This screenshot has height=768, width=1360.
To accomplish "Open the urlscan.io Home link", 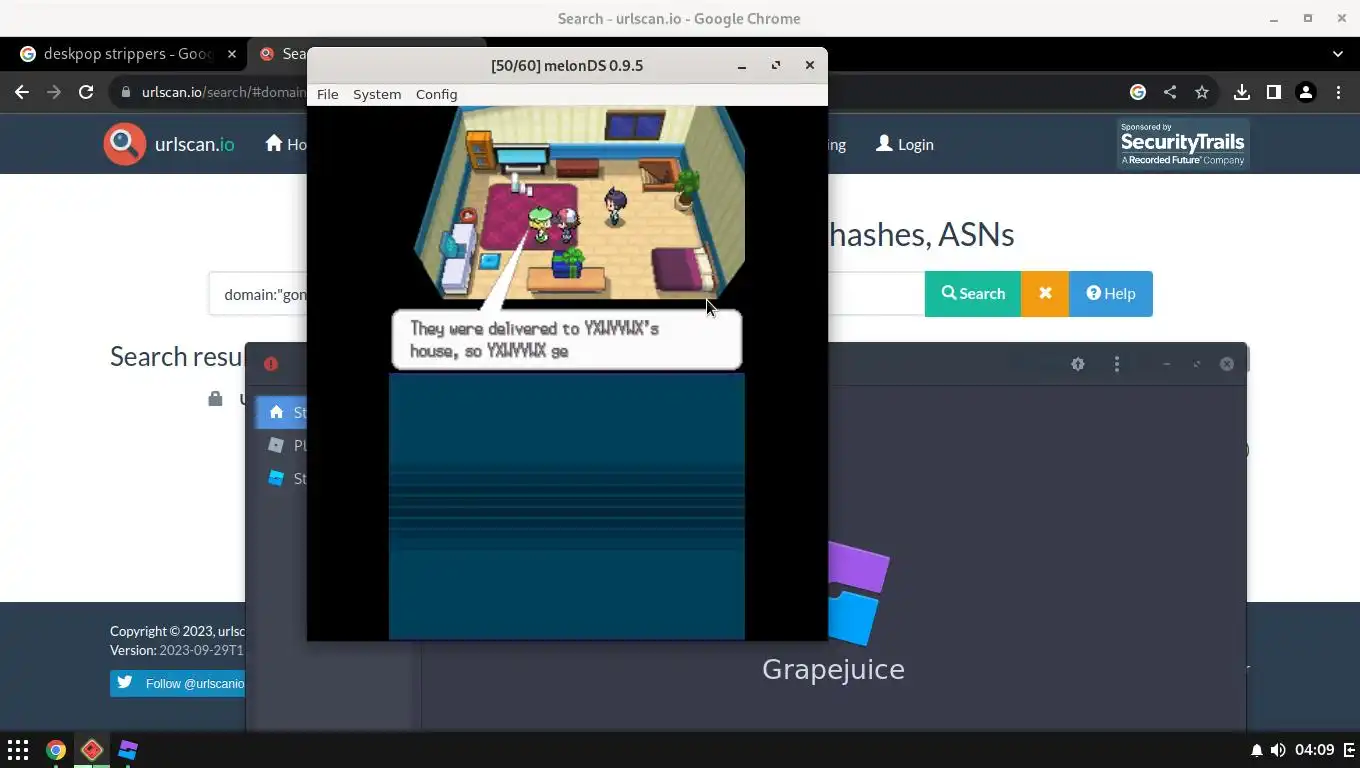I will (x=285, y=144).
